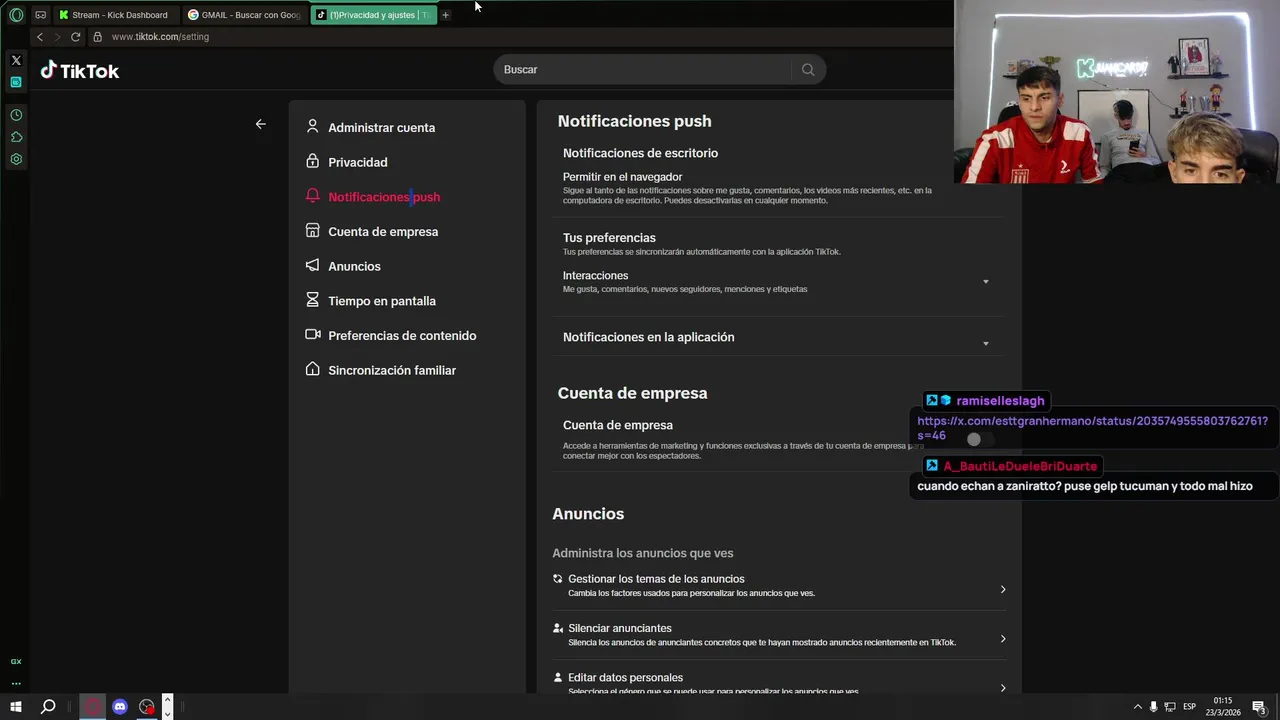Screen dimensions: 1280x720
Task: Click the webcam video overlay
Action: coord(1116,92)
